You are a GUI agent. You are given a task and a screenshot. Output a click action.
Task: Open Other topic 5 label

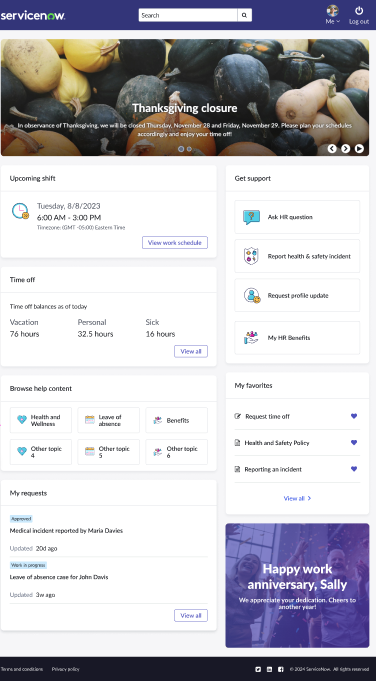114,452
